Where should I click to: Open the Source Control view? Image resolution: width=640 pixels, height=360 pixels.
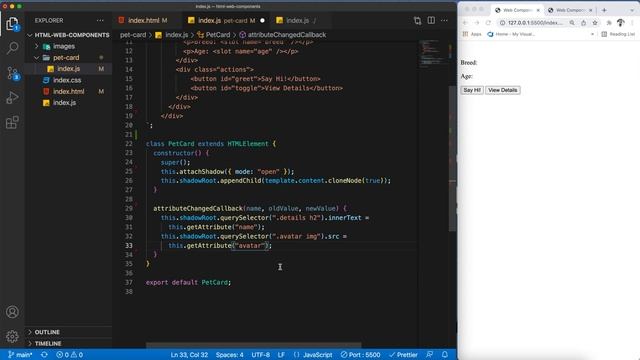(x=12, y=73)
